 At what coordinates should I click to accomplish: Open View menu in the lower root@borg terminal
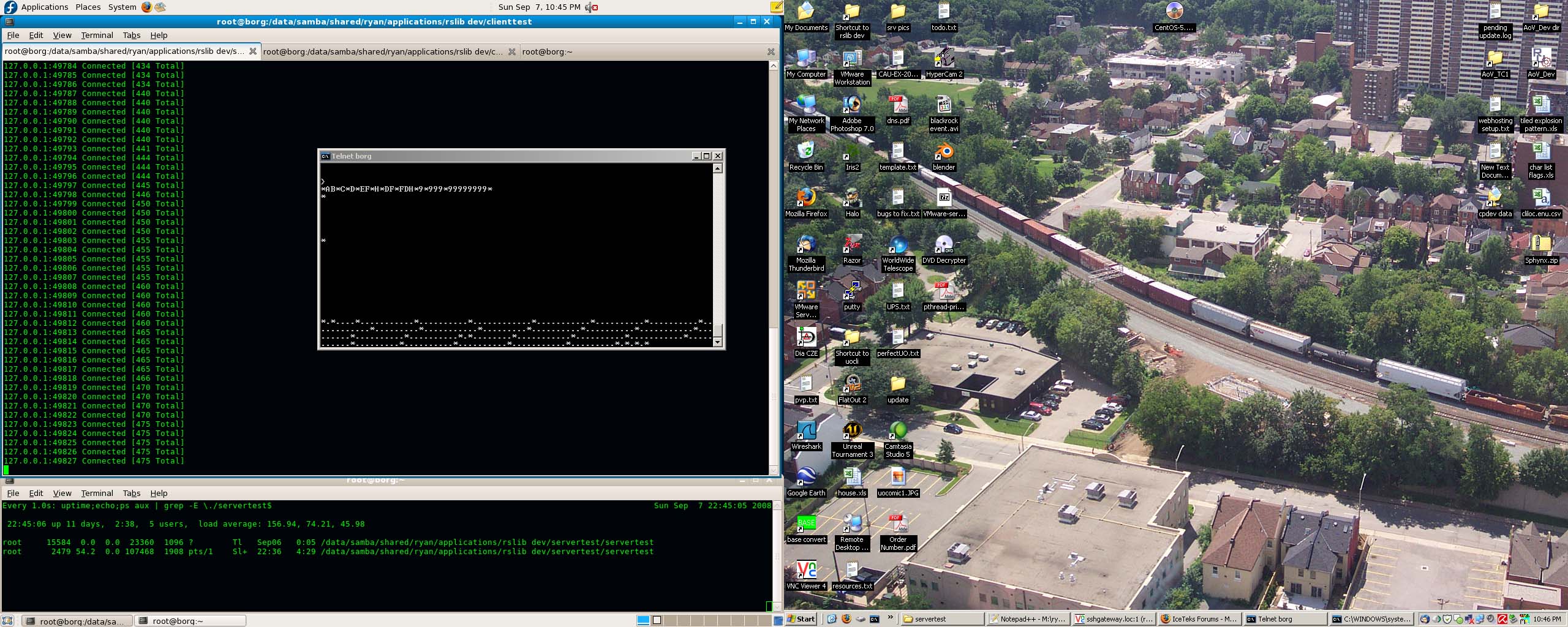tap(62, 493)
